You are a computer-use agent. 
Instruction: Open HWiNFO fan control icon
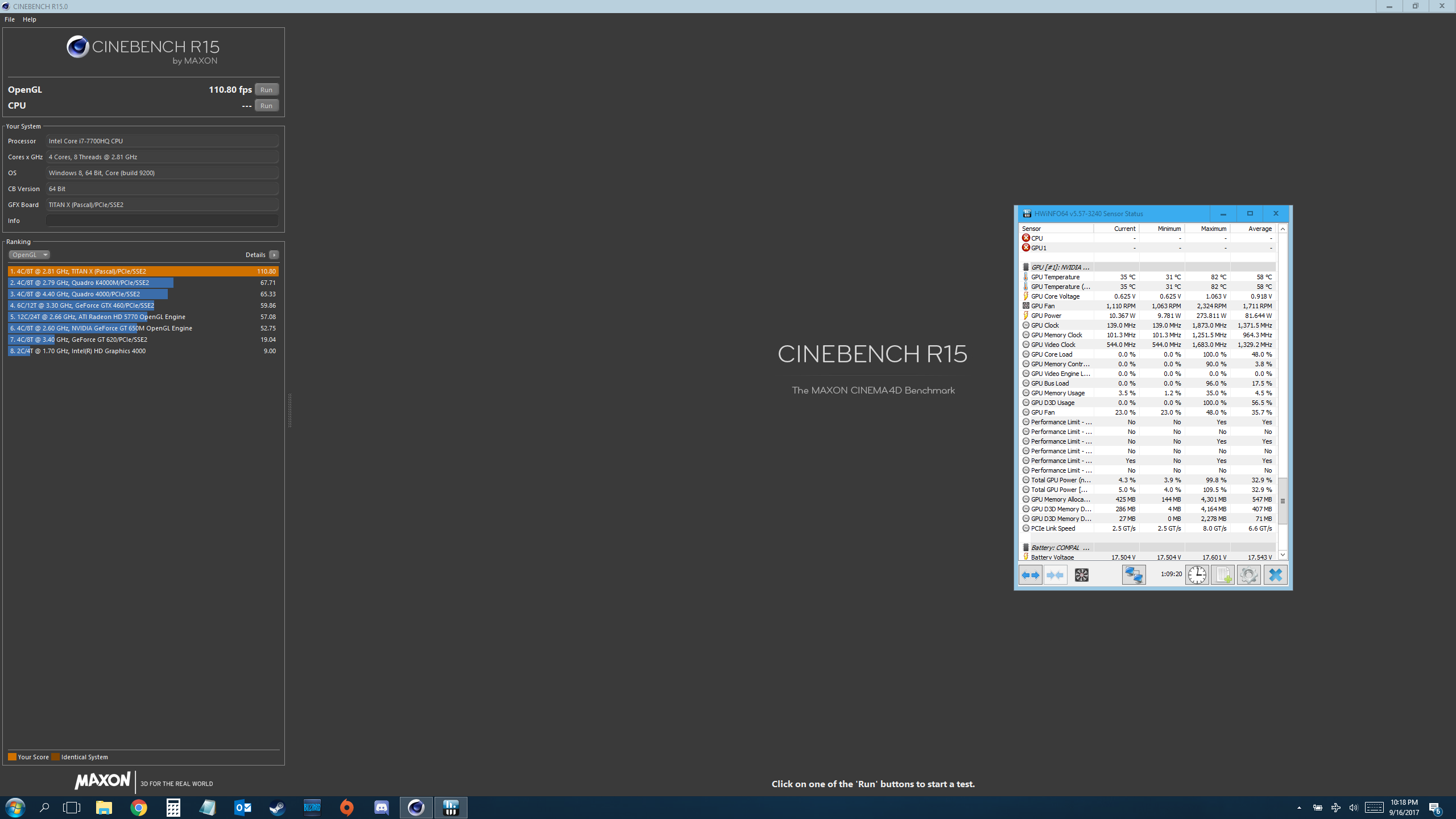[x=1081, y=575]
